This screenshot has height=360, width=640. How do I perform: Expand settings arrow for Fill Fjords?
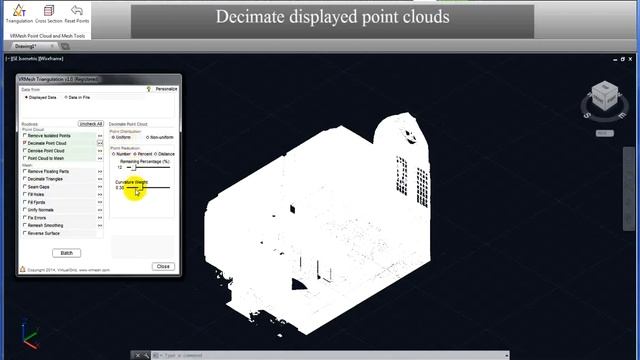(100, 202)
